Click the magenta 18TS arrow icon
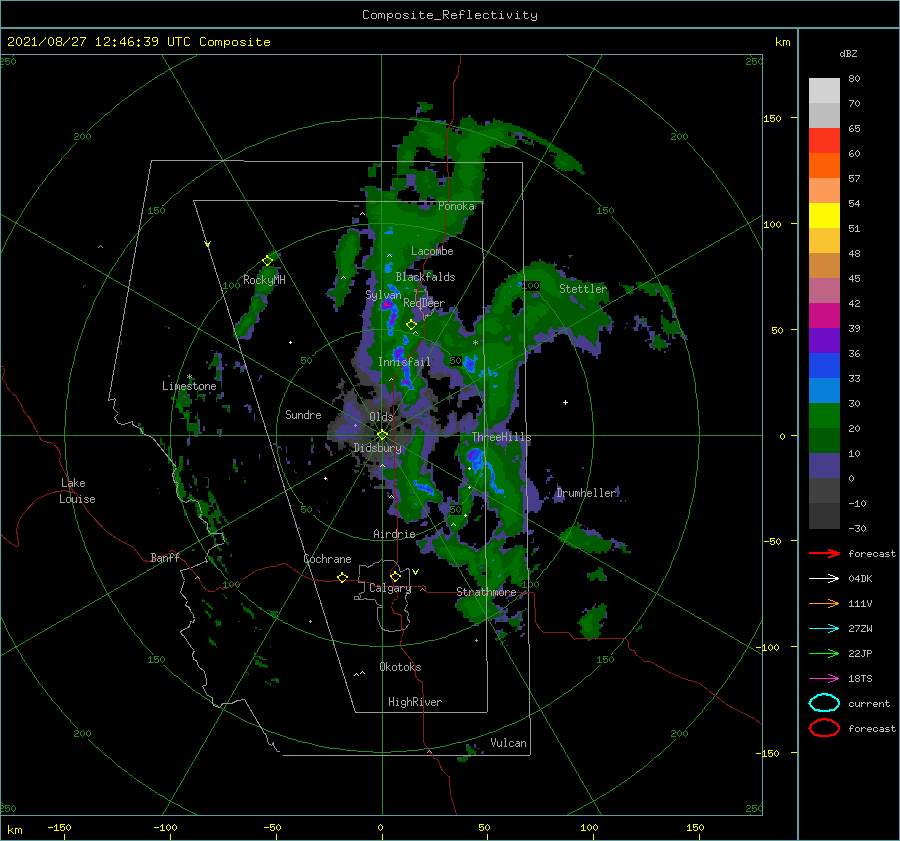900x841 pixels. point(824,678)
